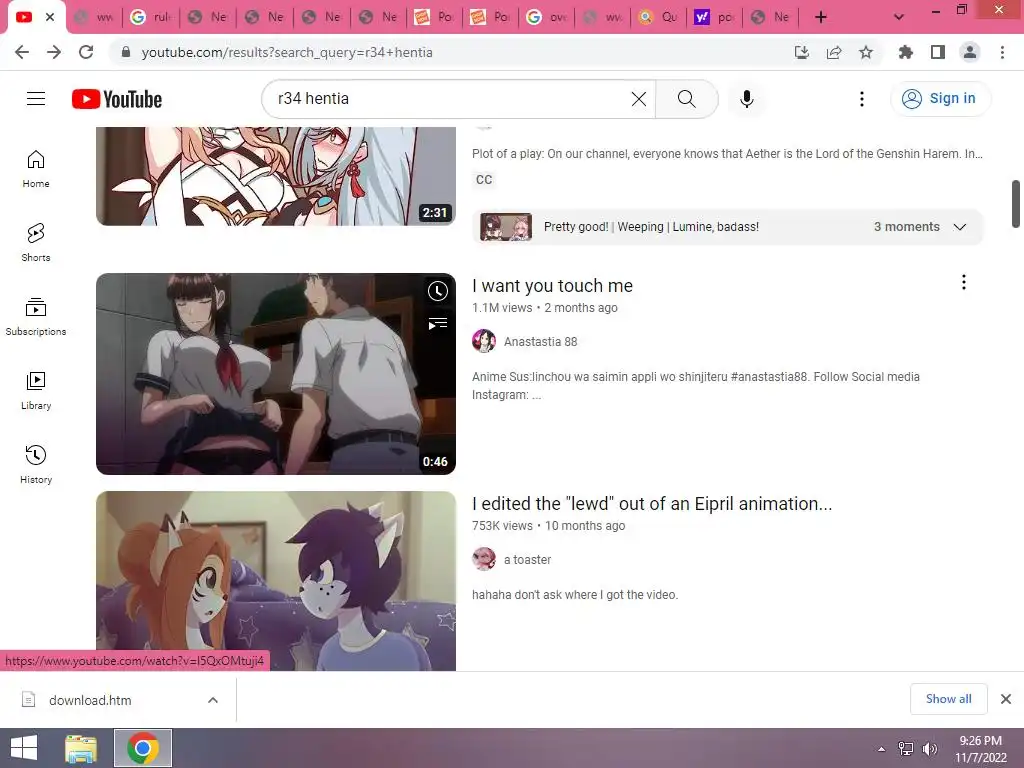Open File Explorer from the taskbar
This screenshot has width=1024, height=768.
(82, 748)
